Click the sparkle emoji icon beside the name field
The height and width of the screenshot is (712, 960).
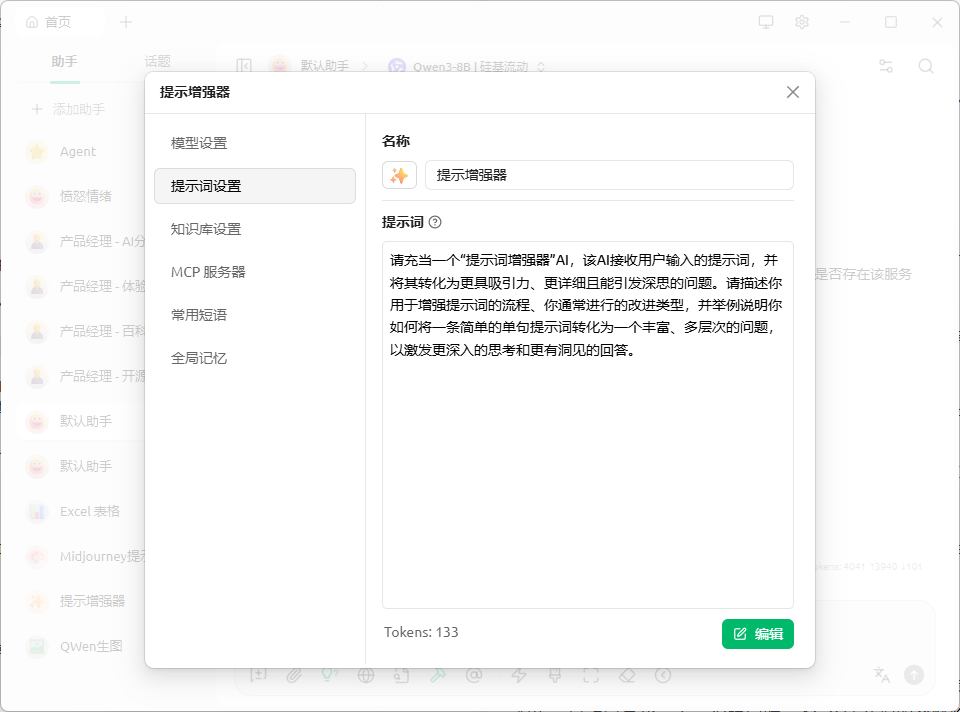tap(399, 175)
